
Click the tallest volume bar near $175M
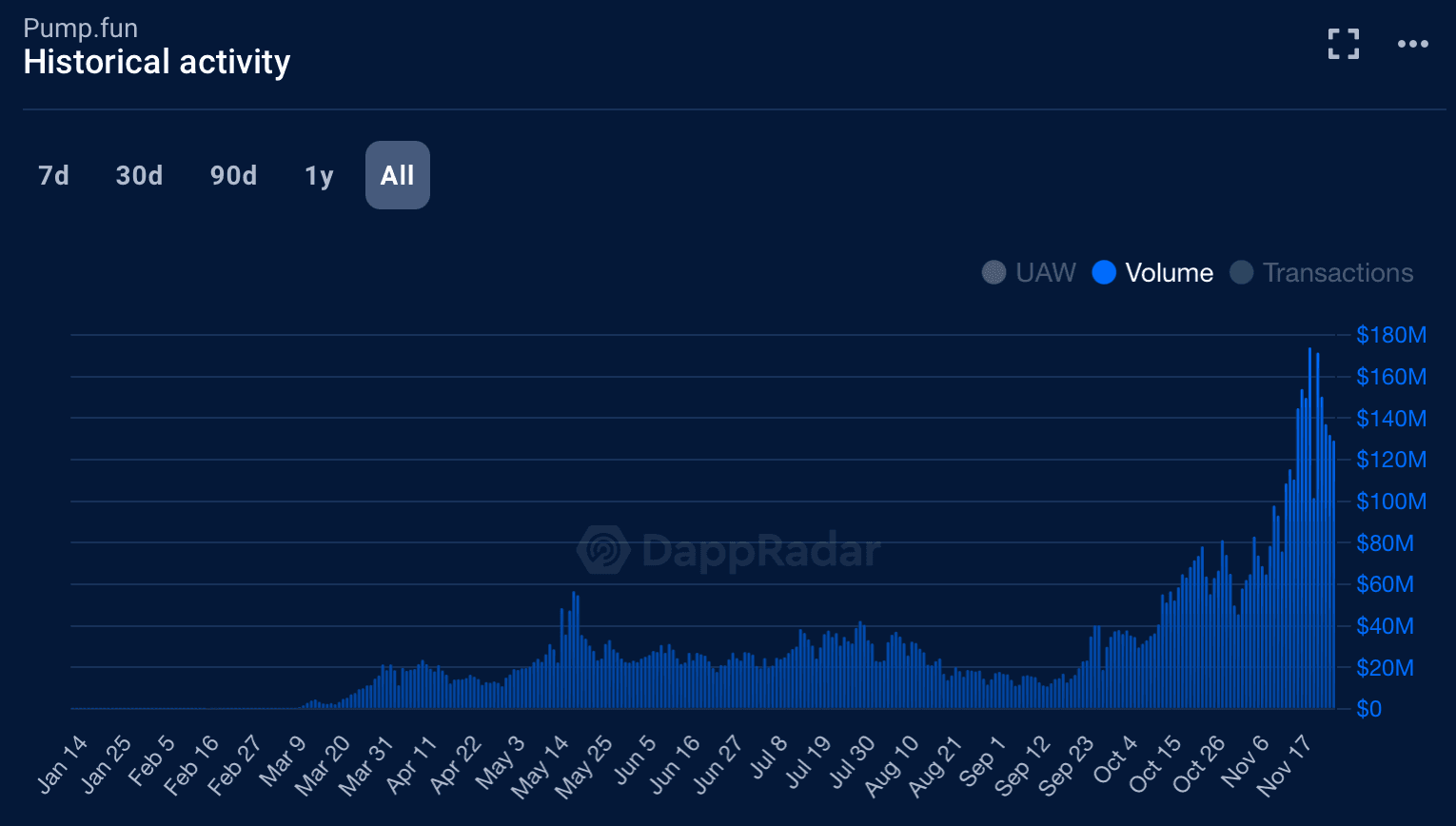pyautogui.click(x=1309, y=528)
